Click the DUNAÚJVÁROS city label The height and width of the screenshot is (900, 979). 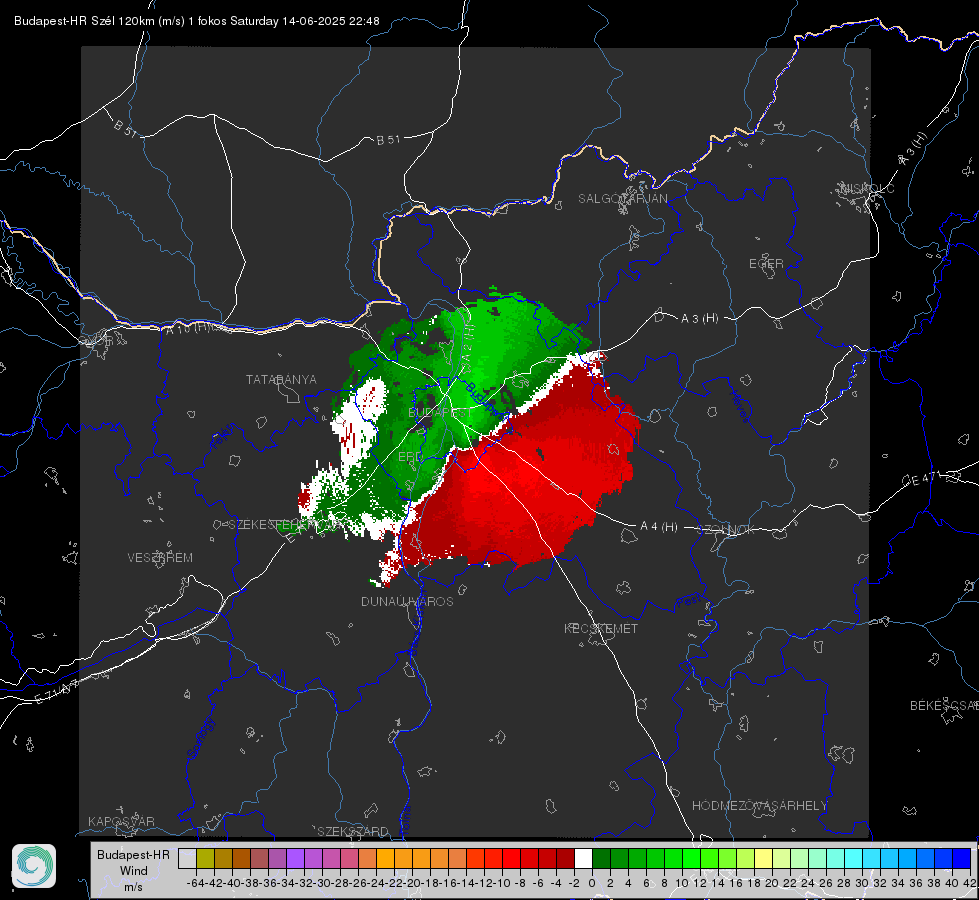pos(407,601)
